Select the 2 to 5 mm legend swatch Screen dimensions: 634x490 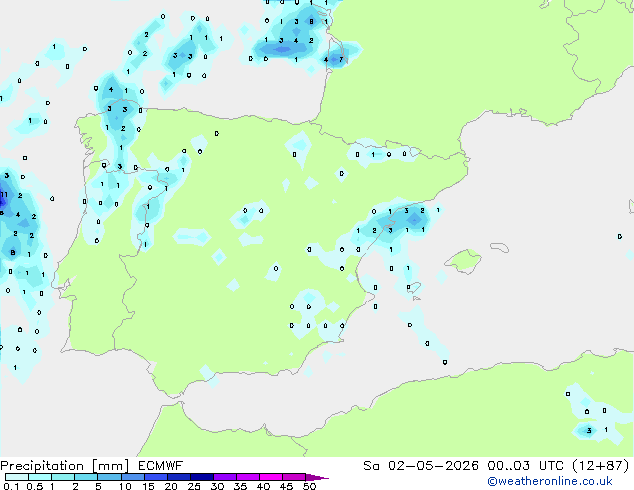[x=86, y=477]
